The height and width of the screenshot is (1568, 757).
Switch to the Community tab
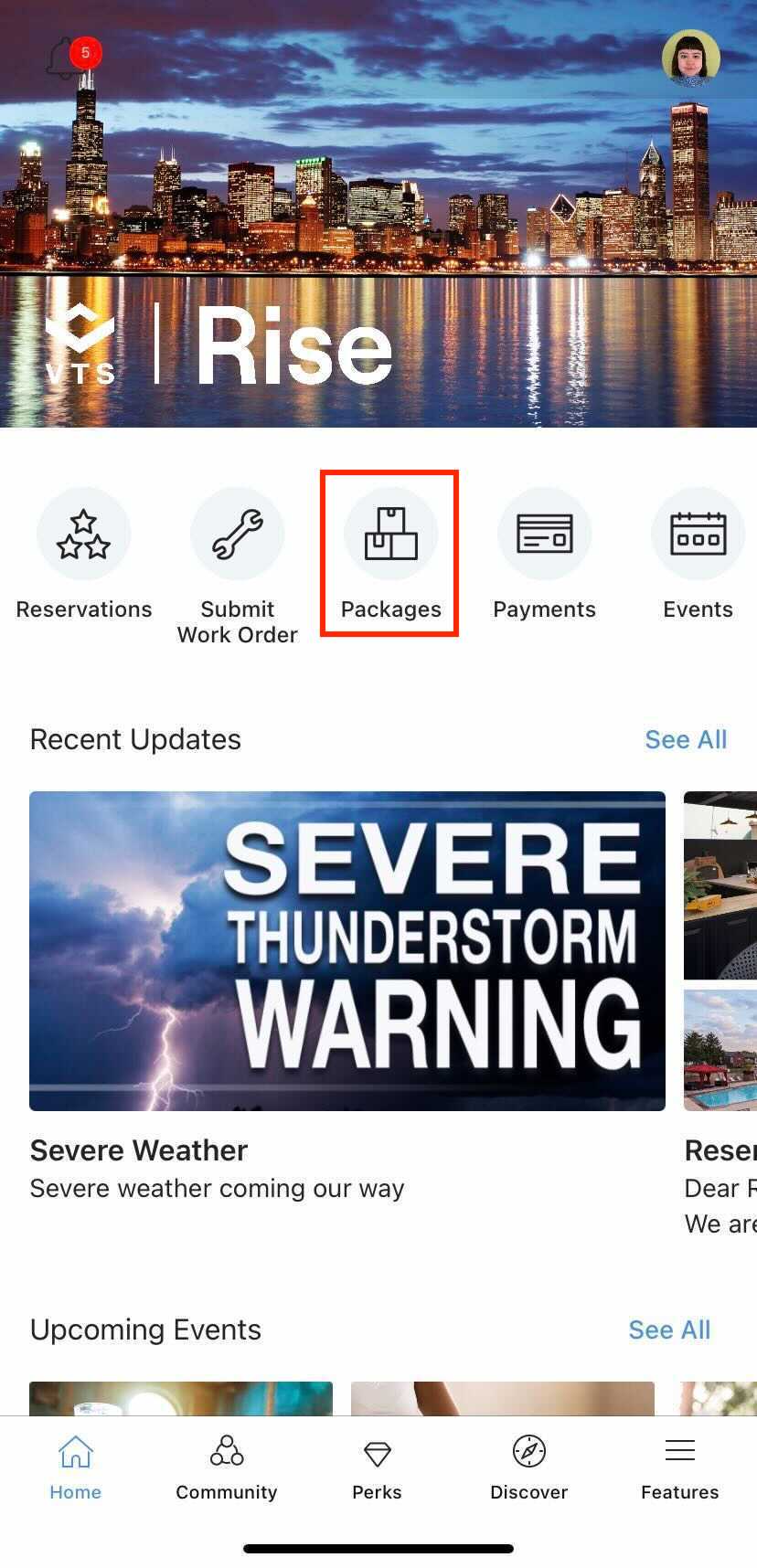(x=227, y=1468)
